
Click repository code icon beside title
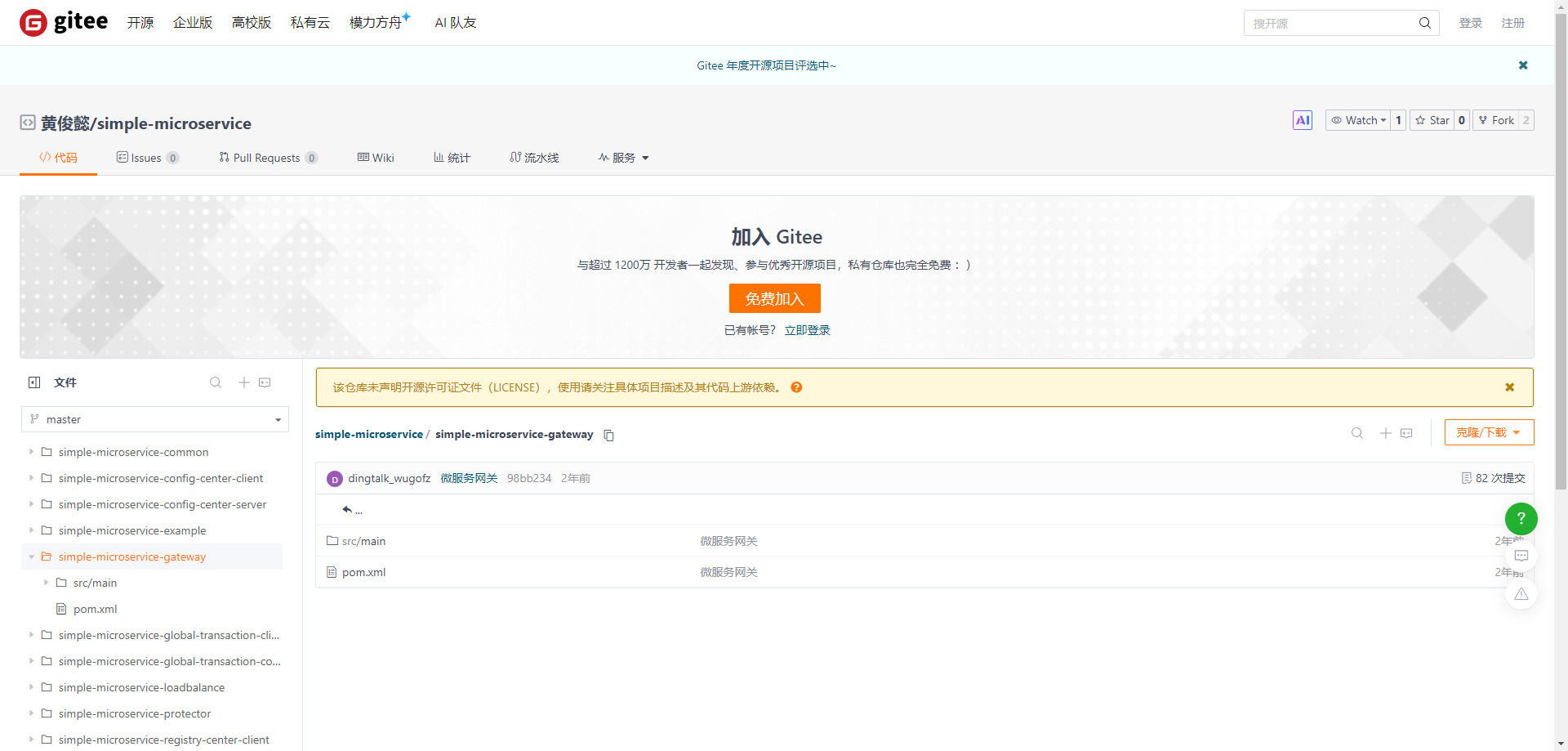(x=28, y=123)
